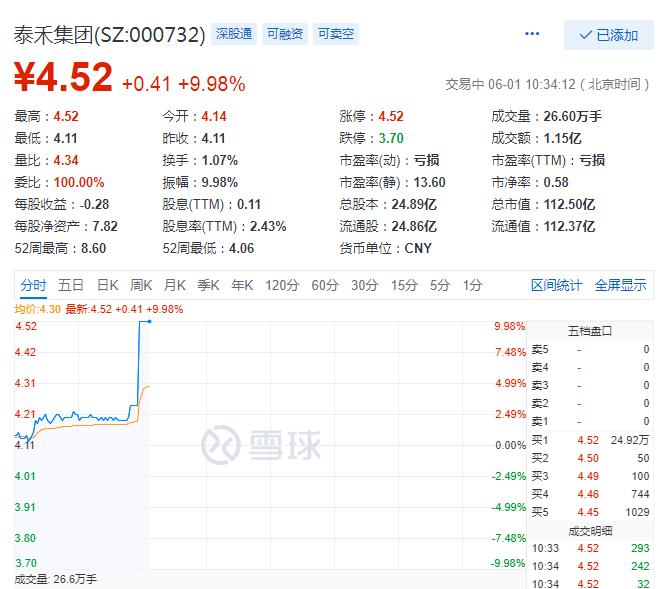The width and height of the screenshot is (665, 589).
Task: Click the 10:34 trade row with 242
Action: click(x=590, y=567)
